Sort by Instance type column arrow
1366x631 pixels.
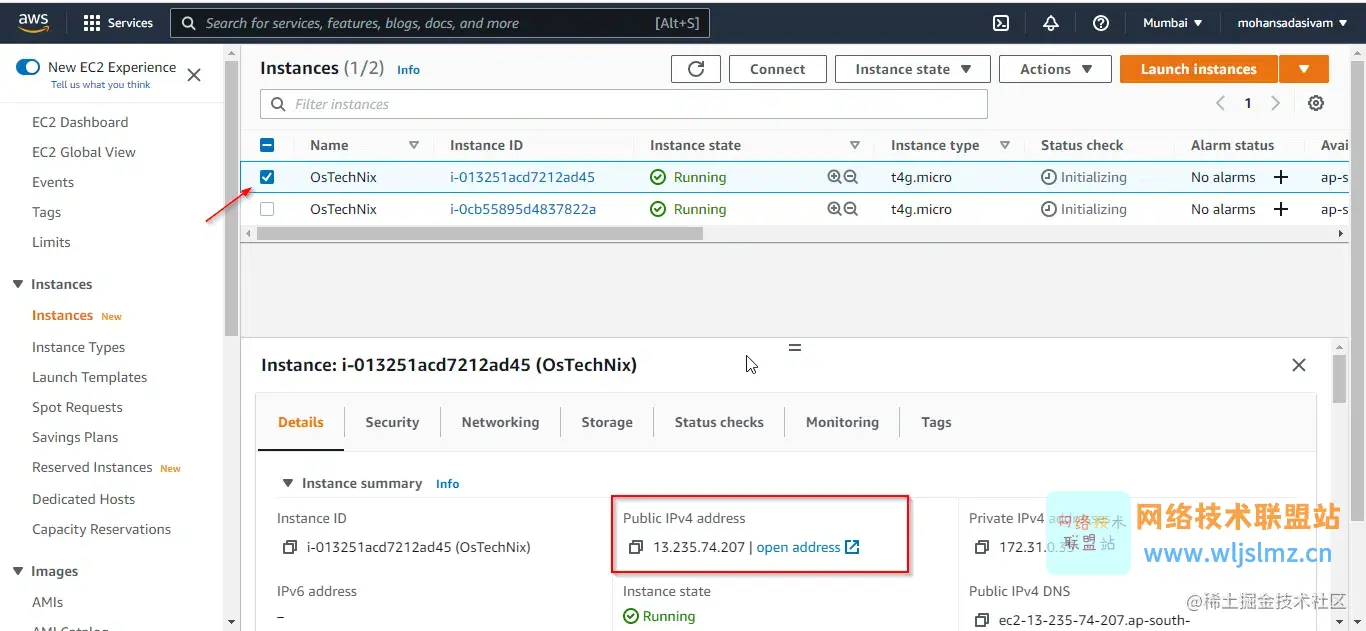pyautogui.click(x=1005, y=145)
